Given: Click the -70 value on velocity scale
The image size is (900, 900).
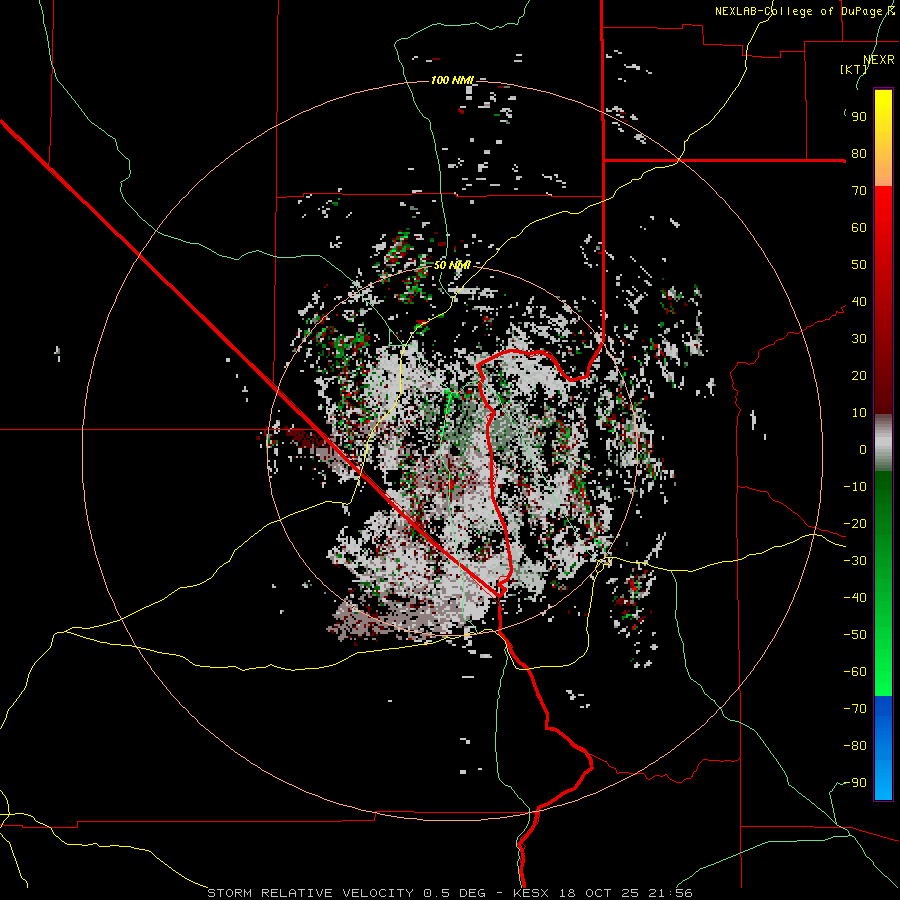Looking at the screenshot, I should click(855, 709).
